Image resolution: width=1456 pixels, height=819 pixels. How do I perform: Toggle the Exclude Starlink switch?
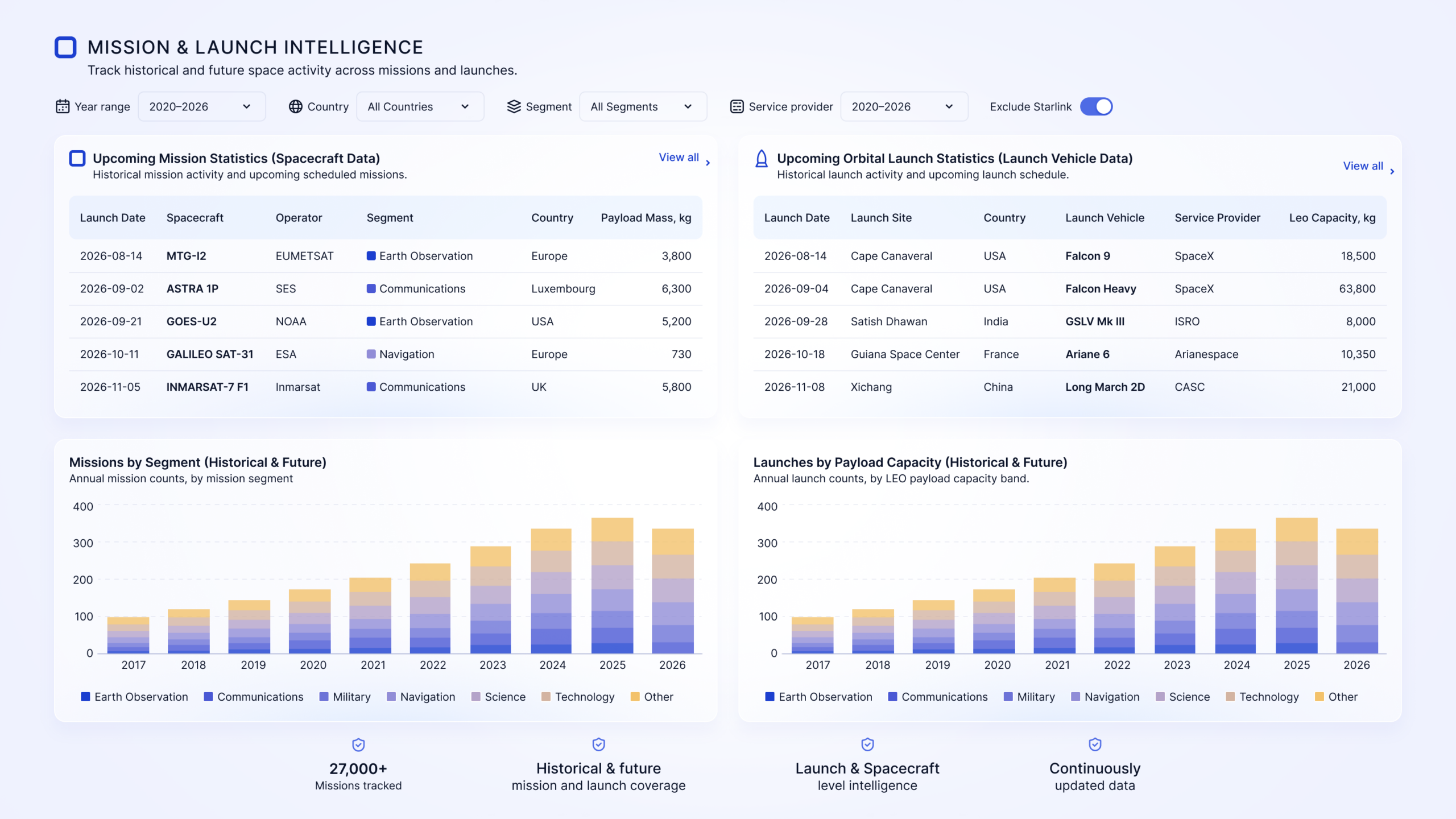[x=1096, y=106]
